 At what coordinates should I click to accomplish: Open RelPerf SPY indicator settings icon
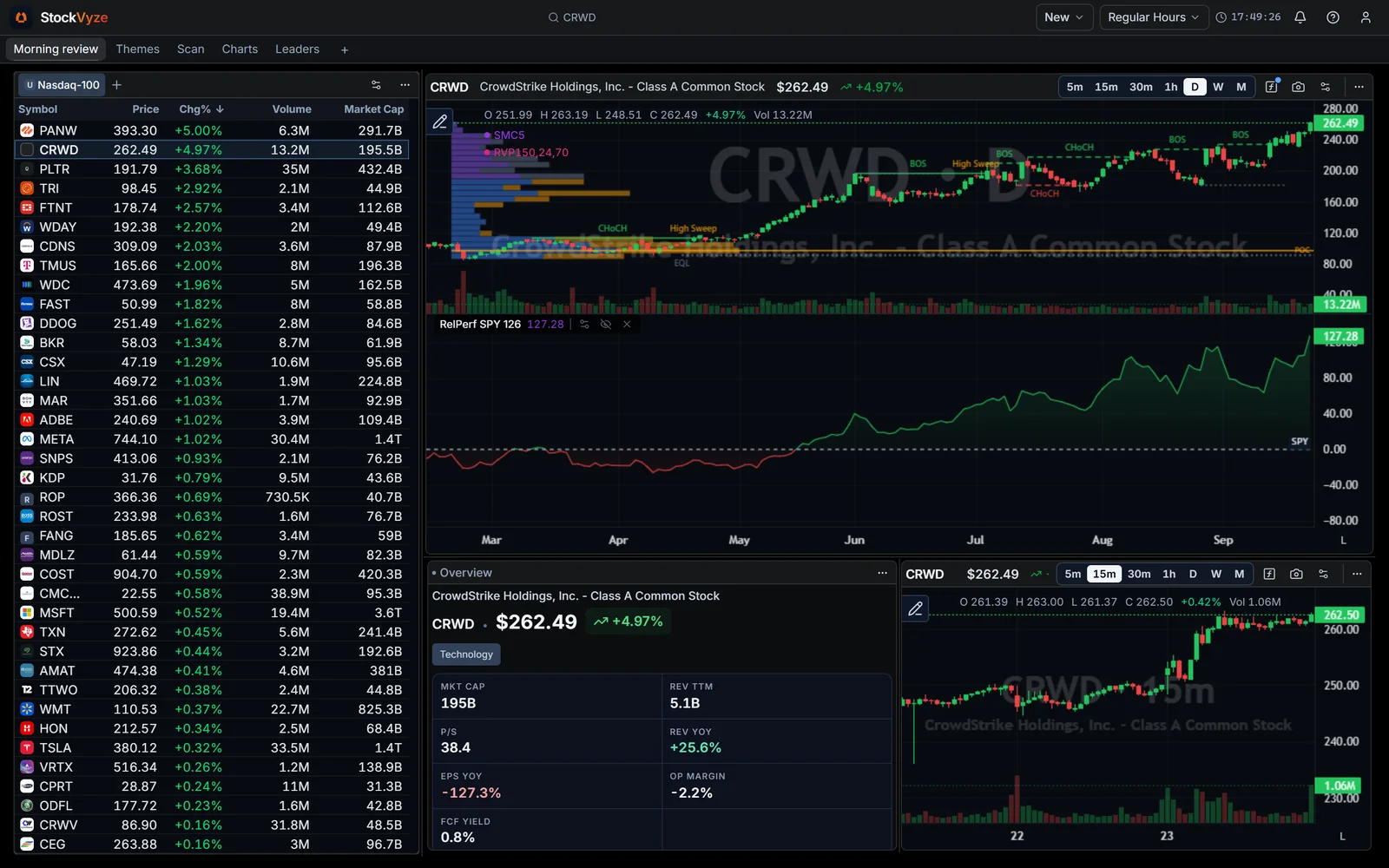click(584, 325)
